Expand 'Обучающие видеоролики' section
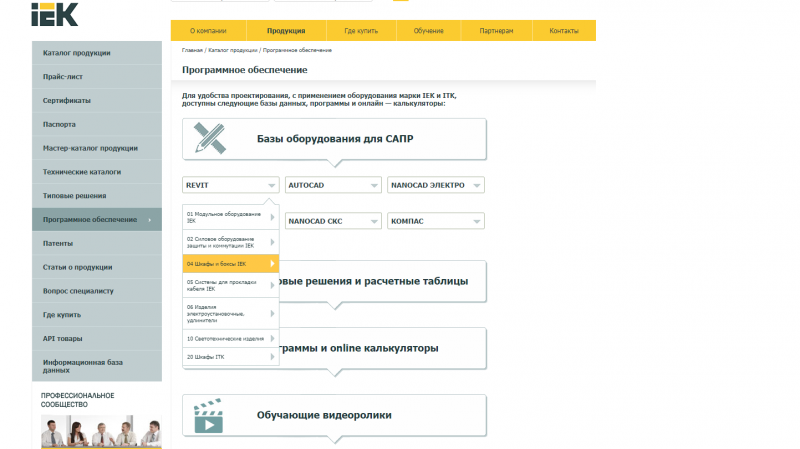Screen dimensions: 800x449 (334, 415)
